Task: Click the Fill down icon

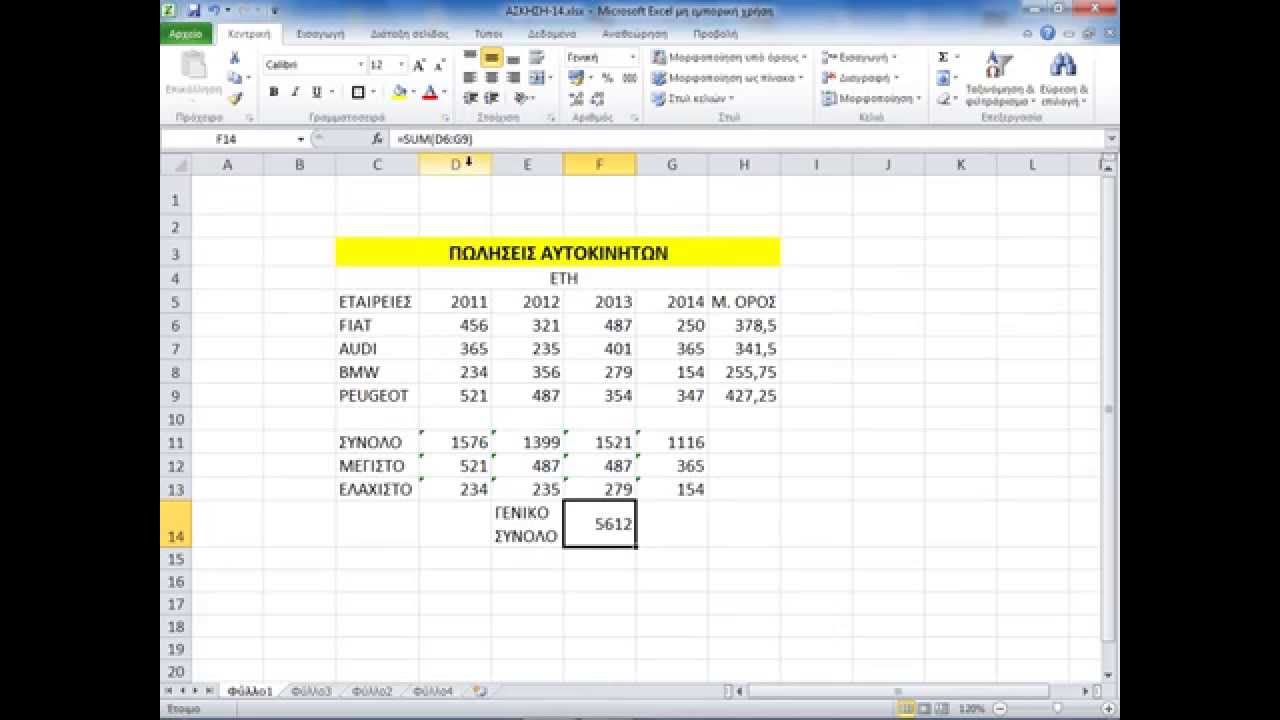Action: pyautogui.click(x=943, y=78)
